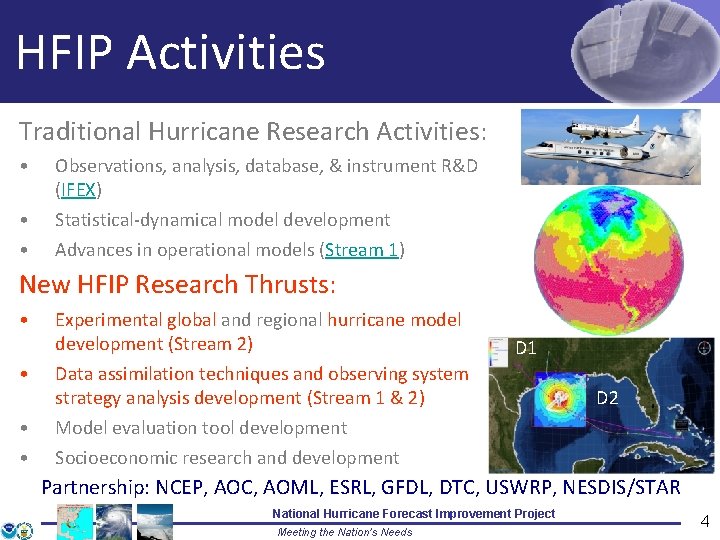Select the cloud photo thumbnail in footer
The height and width of the screenshot is (540, 720).
click(x=155, y=522)
